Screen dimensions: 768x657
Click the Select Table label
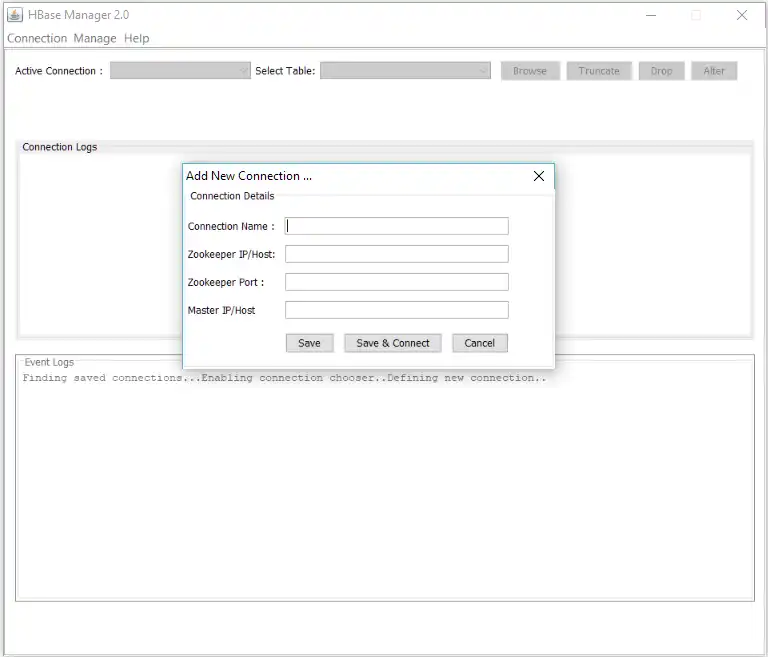click(285, 71)
